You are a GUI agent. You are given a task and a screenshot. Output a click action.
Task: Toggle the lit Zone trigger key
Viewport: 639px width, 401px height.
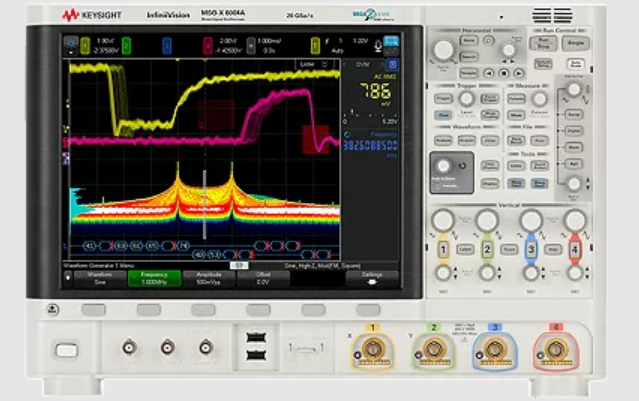443,115
